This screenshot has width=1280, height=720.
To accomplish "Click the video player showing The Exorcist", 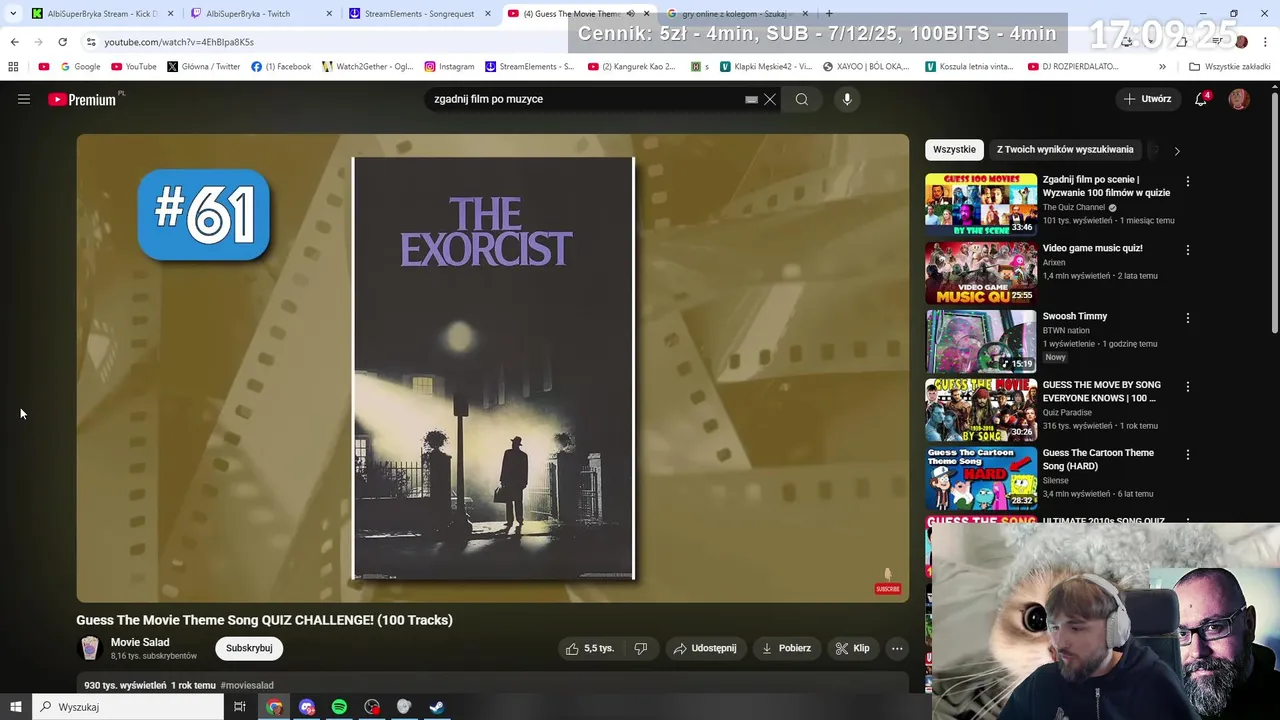I will click(493, 368).
